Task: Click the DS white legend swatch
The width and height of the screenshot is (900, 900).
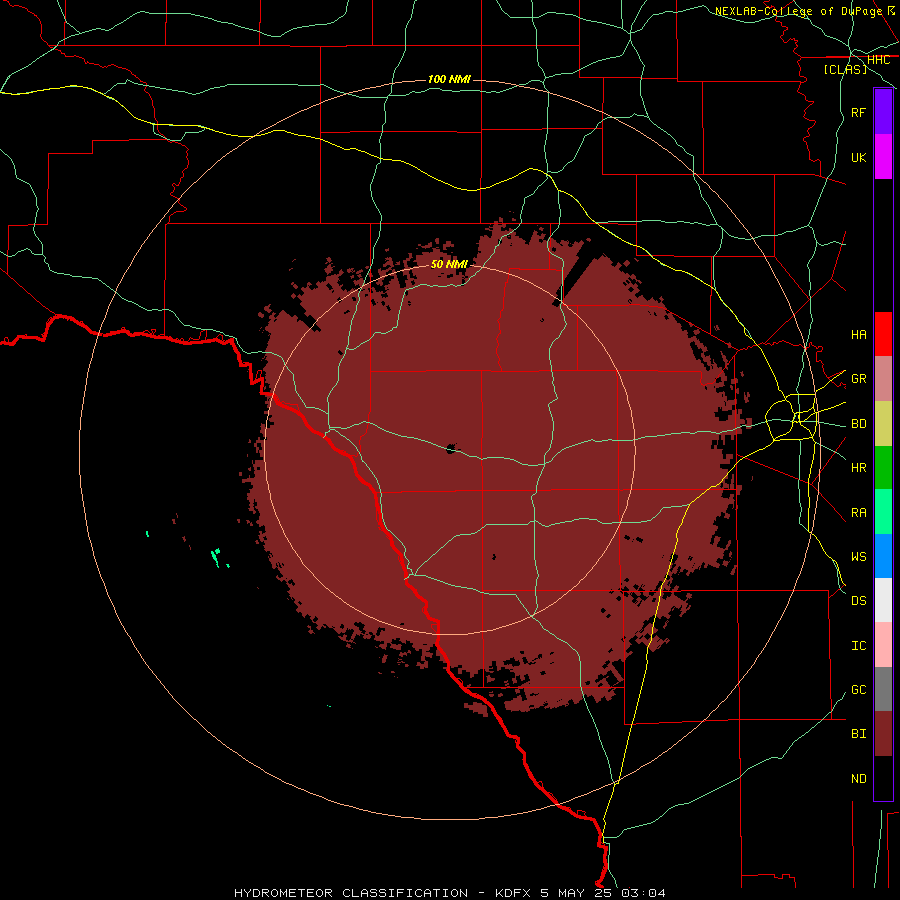Action: [x=883, y=600]
